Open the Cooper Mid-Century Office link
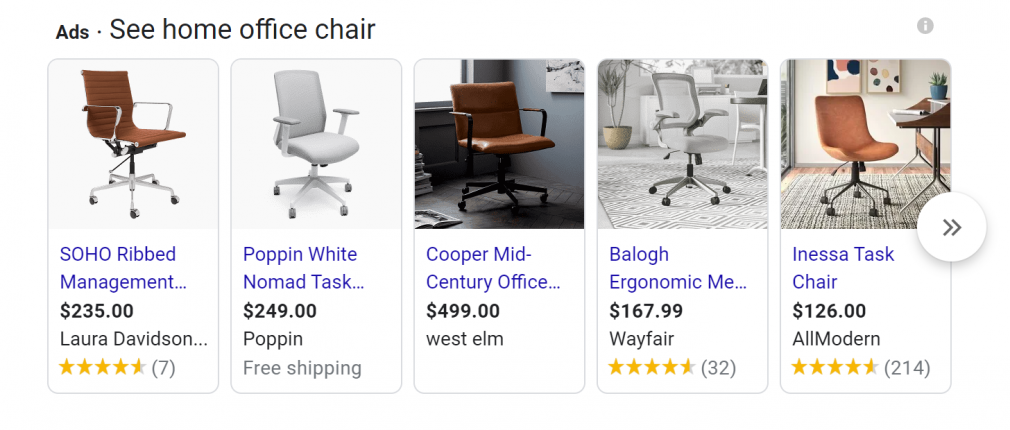The height and width of the screenshot is (430, 1010). coord(493,268)
